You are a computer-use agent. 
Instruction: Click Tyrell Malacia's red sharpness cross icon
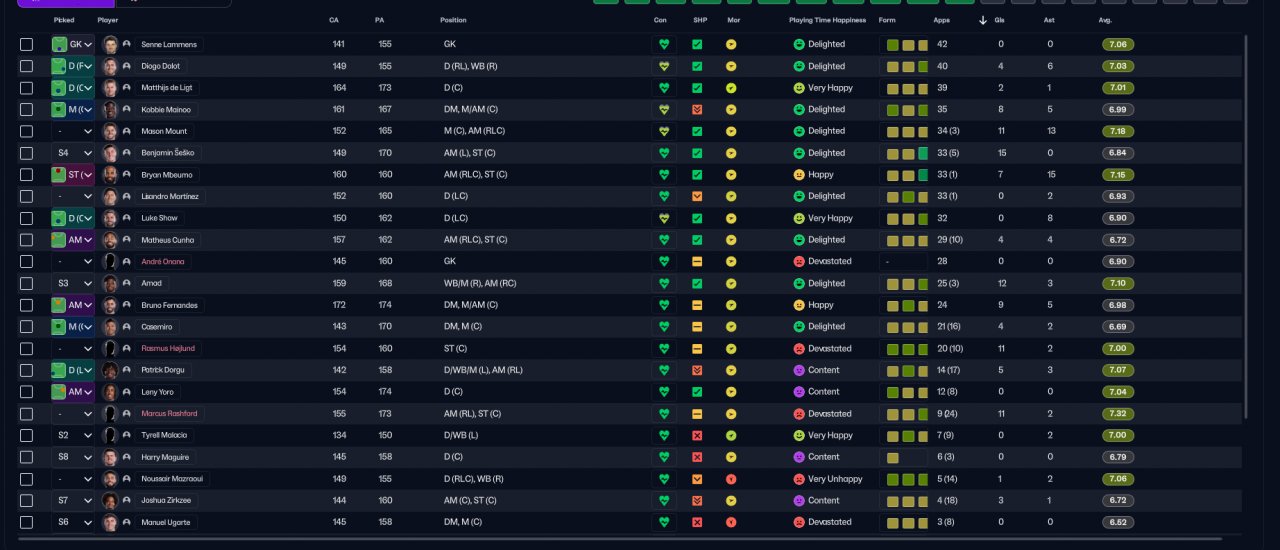click(x=697, y=435)
